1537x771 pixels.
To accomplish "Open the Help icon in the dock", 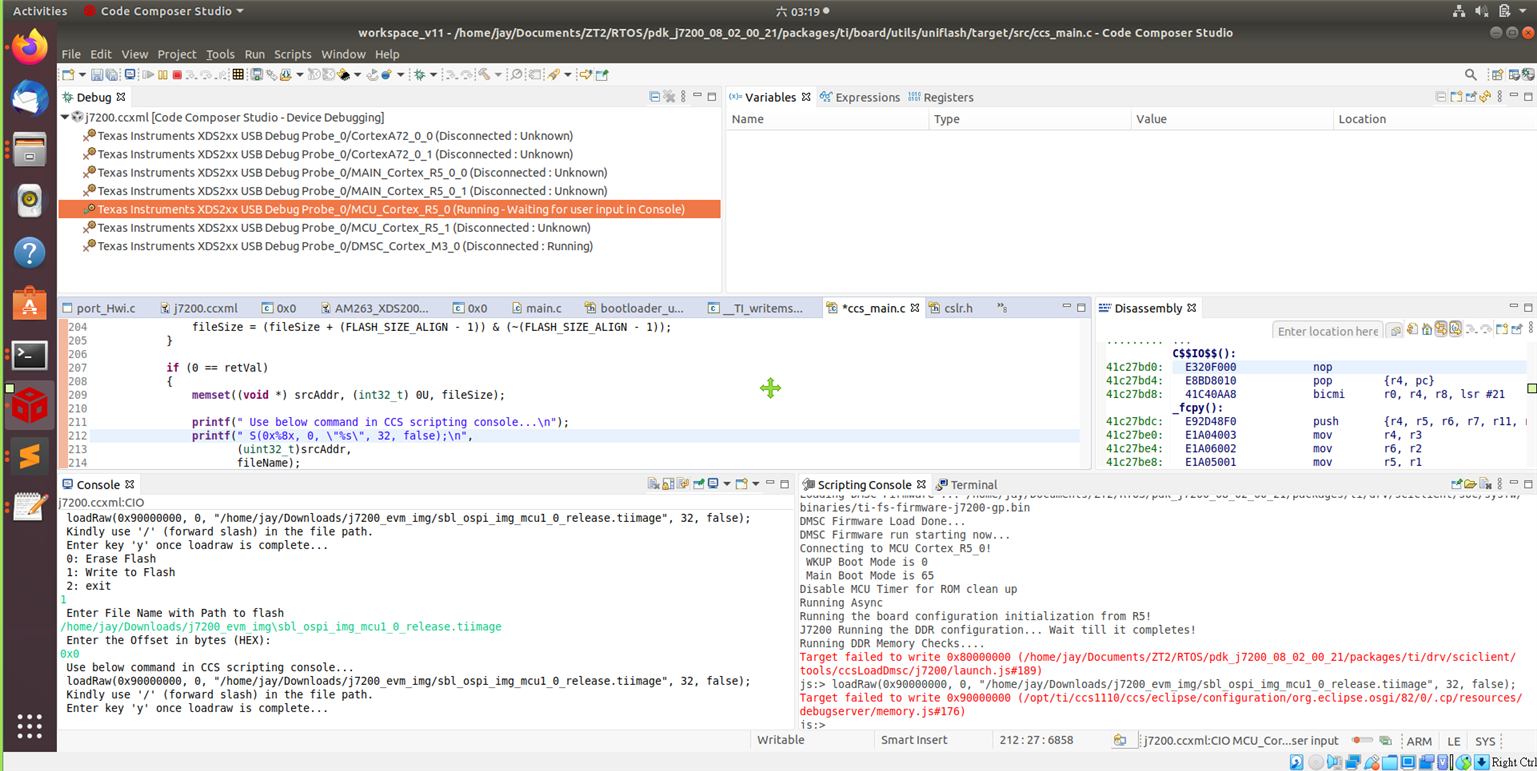I will click(30, 252).
